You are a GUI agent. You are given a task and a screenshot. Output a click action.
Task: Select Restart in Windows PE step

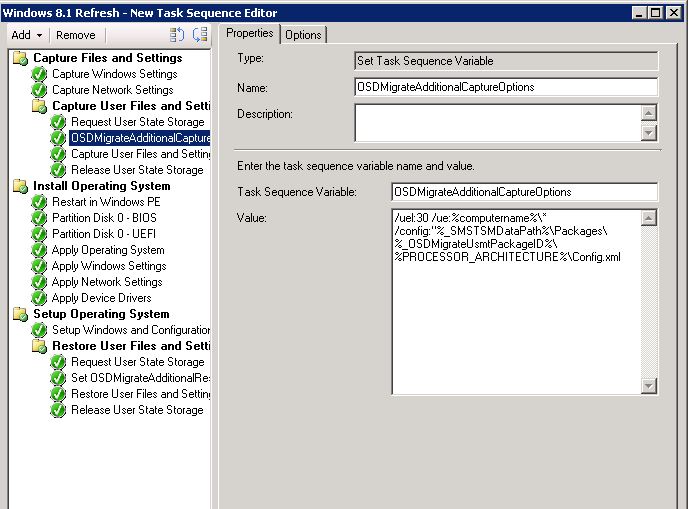106,202
